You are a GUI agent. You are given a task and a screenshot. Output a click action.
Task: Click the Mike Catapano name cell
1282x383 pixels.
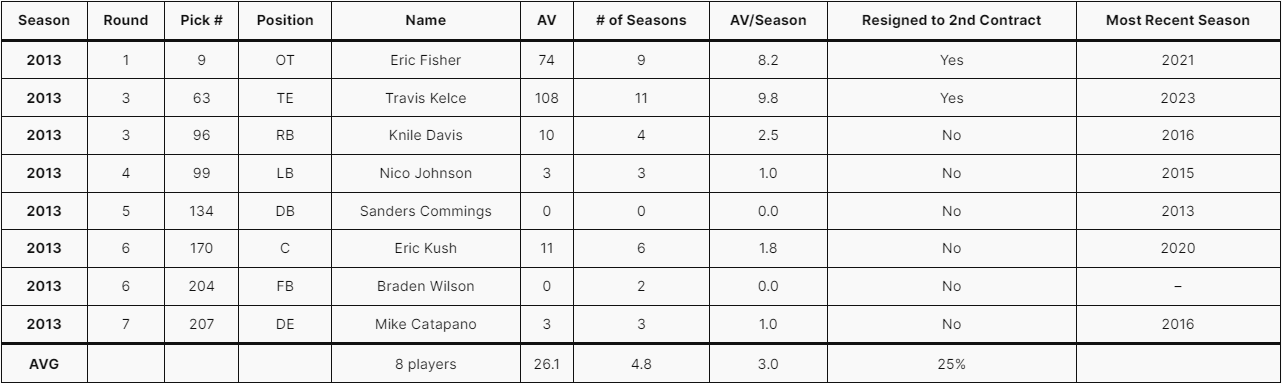click(426, 325)
